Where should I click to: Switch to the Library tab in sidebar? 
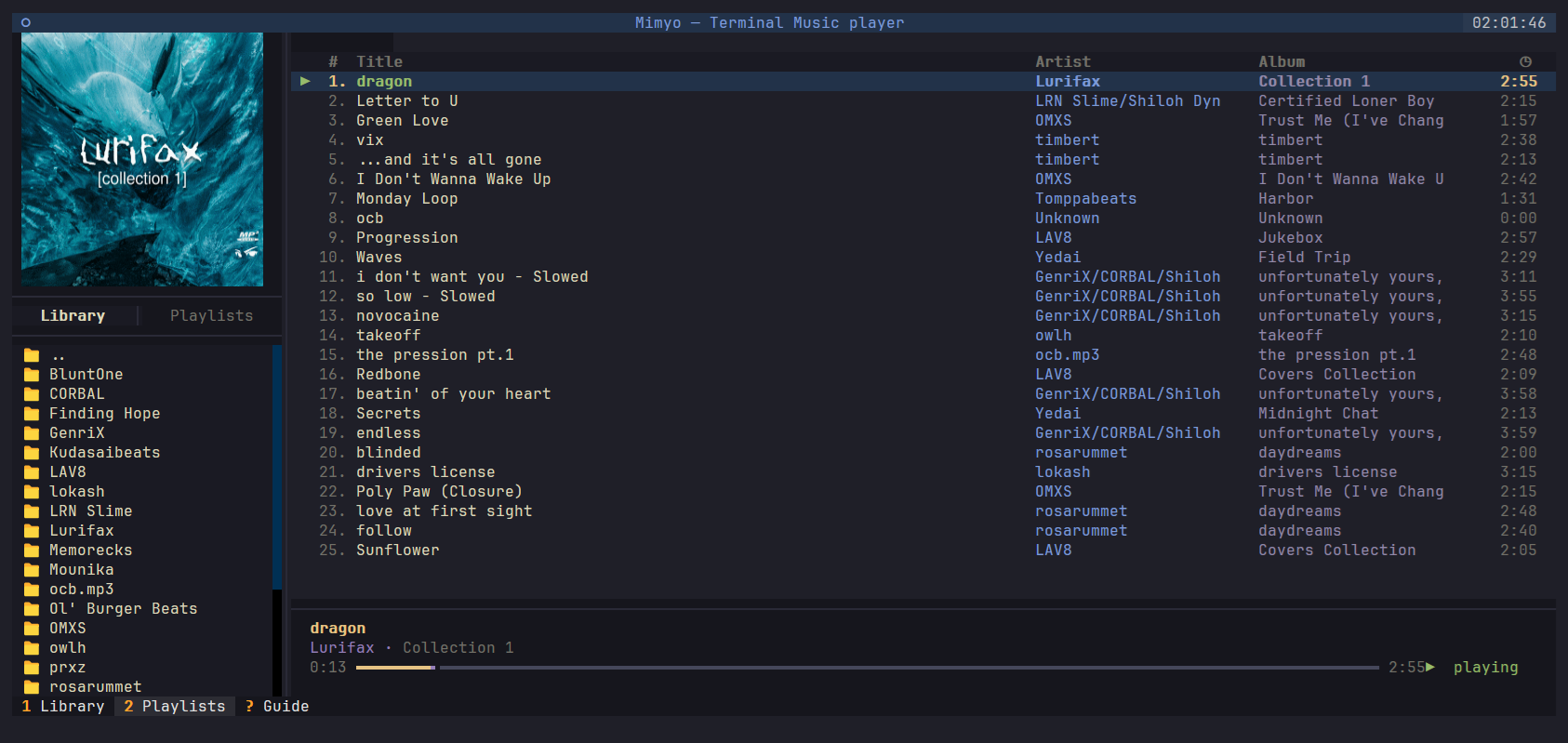pos(73,315)
